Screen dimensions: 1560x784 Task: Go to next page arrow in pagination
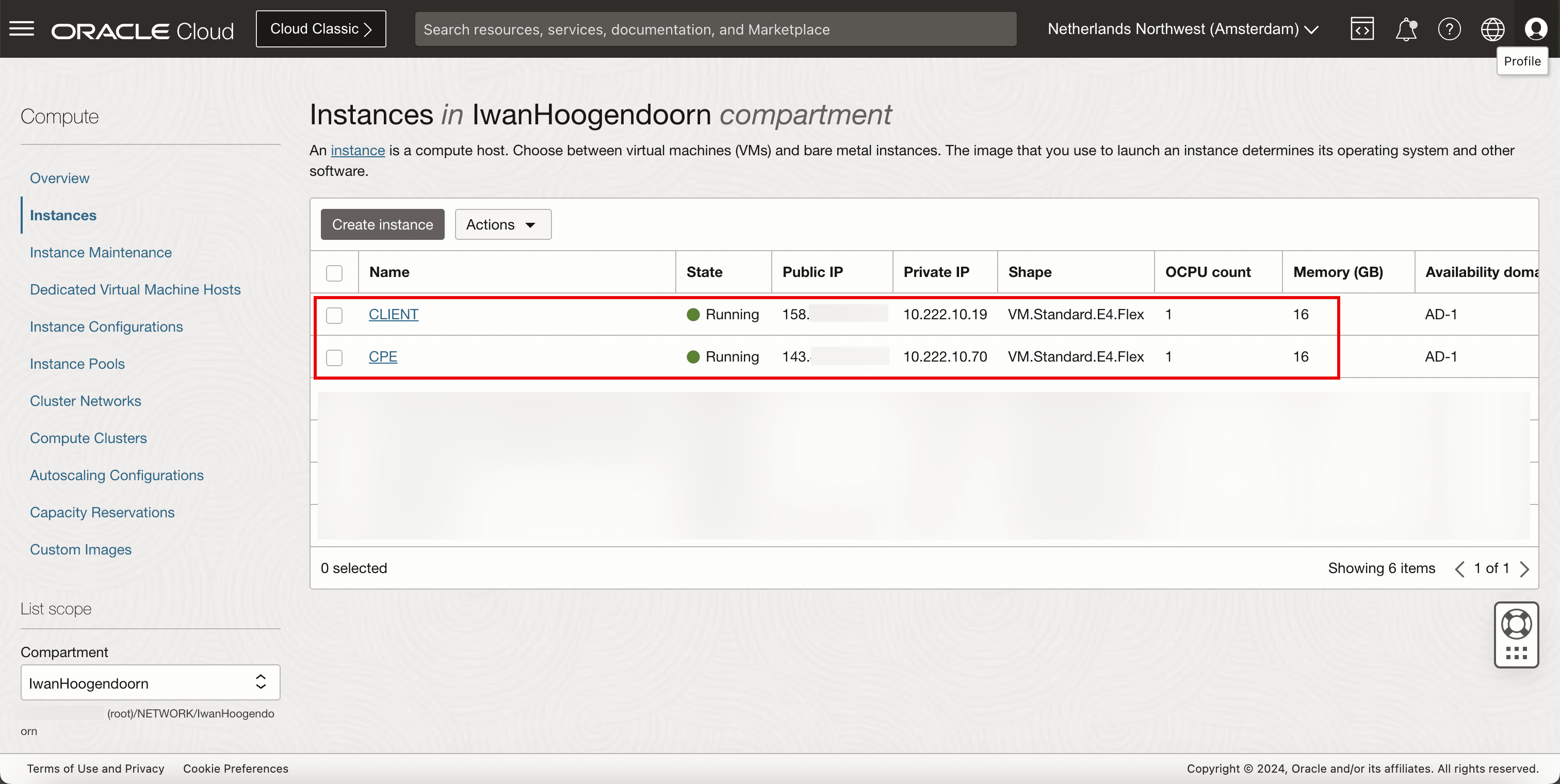pos(1524,569)
